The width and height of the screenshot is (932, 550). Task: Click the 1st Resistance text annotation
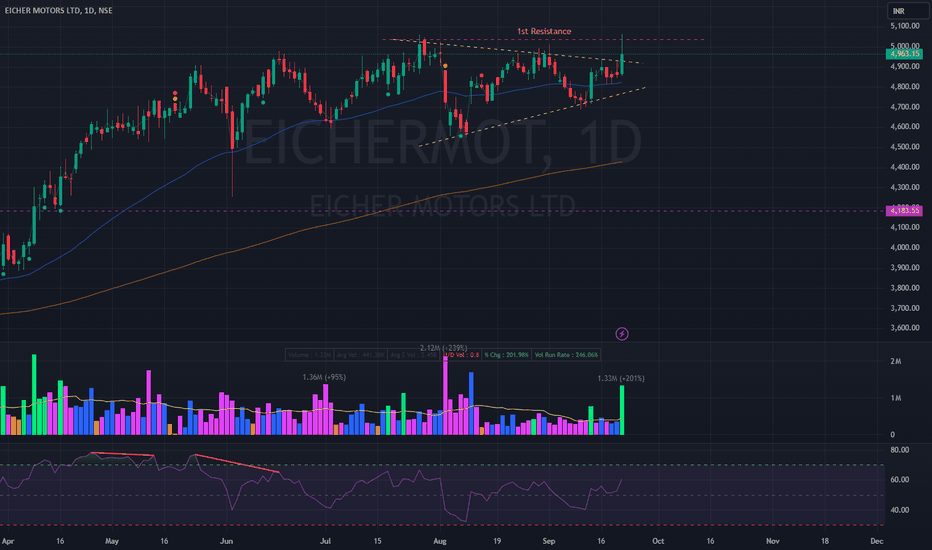[x=544, y=31]
